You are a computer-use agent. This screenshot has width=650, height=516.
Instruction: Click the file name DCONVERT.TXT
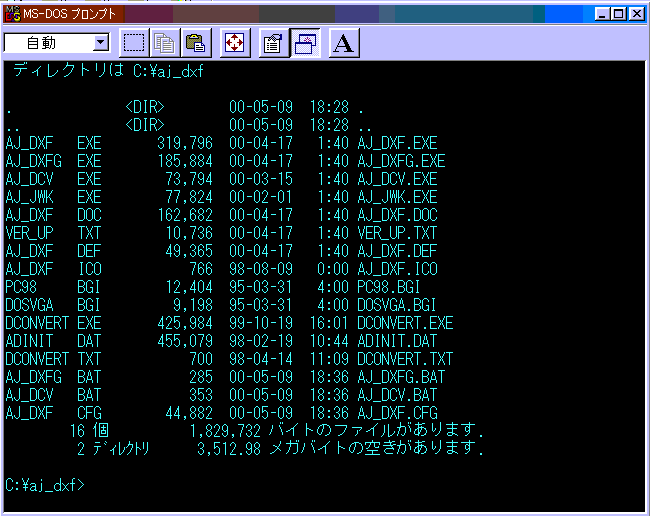coord(405,359)
